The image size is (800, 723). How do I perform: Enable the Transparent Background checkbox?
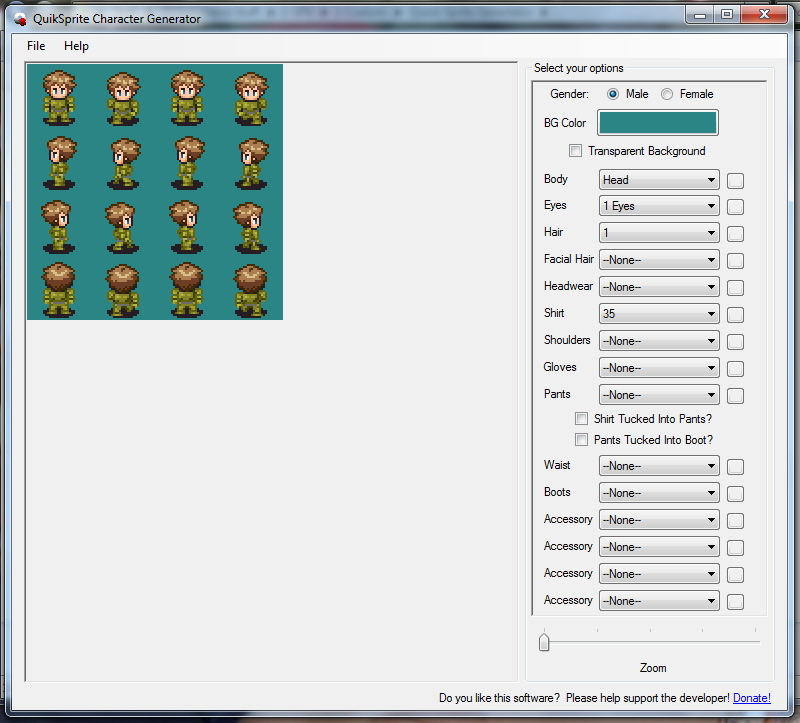click(x=575, y=151)
